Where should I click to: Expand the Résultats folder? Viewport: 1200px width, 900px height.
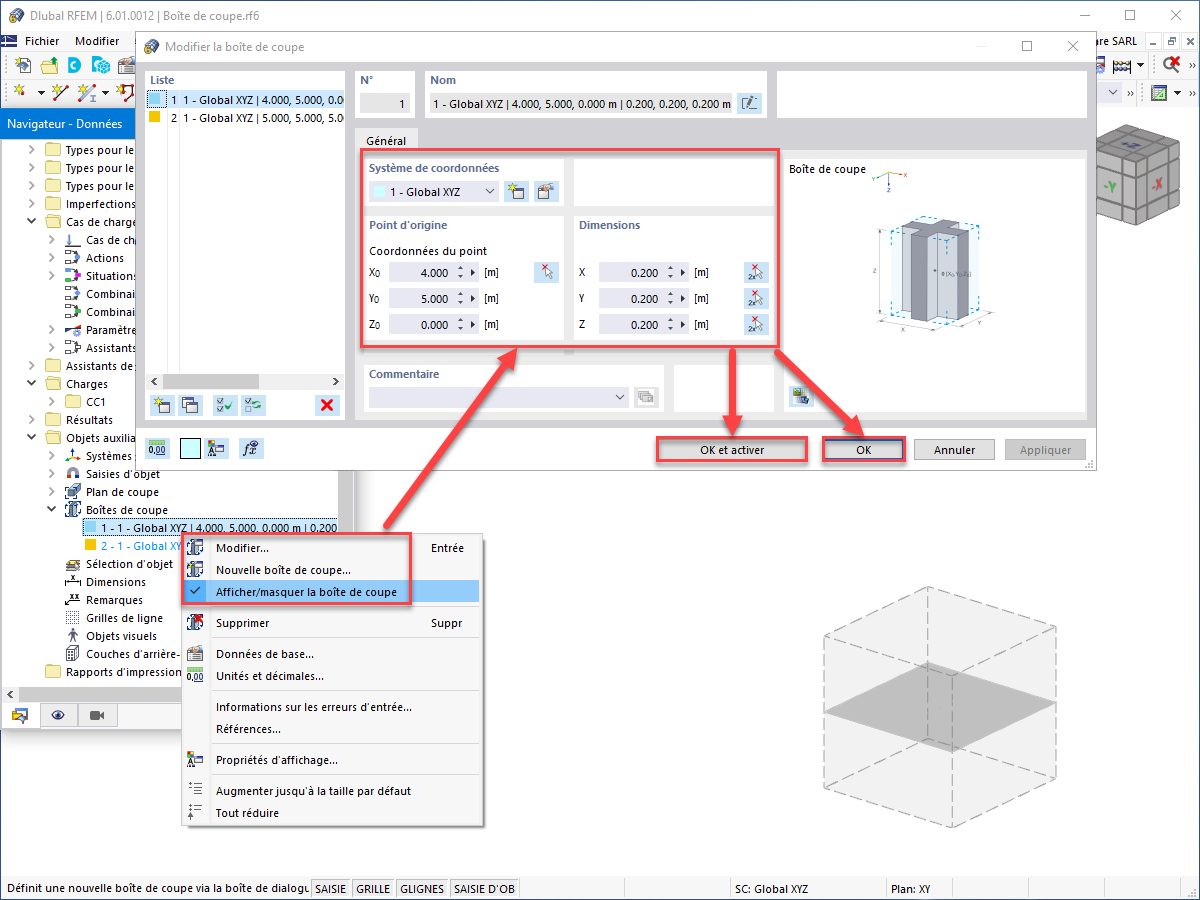(x=31, y=420)
